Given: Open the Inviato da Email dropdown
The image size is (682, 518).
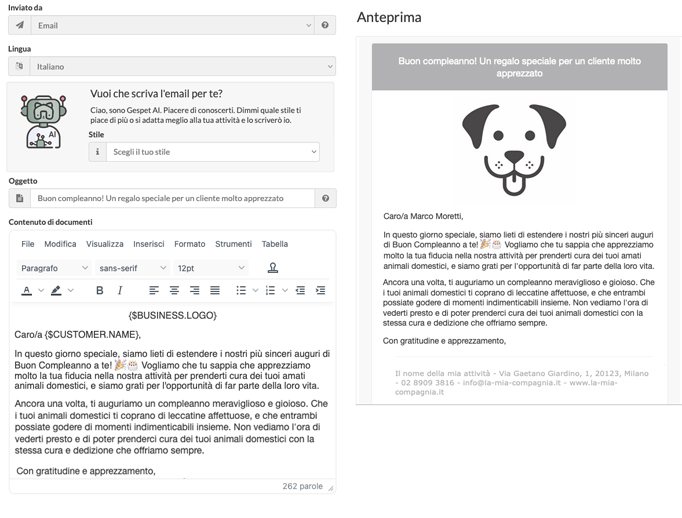Looking at the screenshot, I should pyautogui.click(x=172, y=25).
